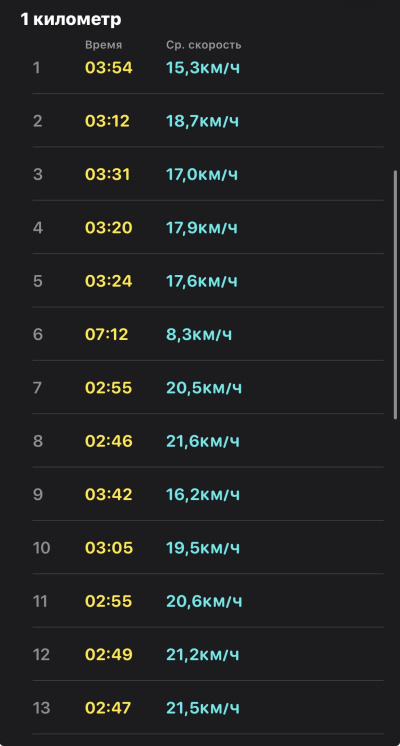This screenshot has width=400, height=746.
Task: Select time 02:49 in split 12
Action: click(x=109, y=655)
